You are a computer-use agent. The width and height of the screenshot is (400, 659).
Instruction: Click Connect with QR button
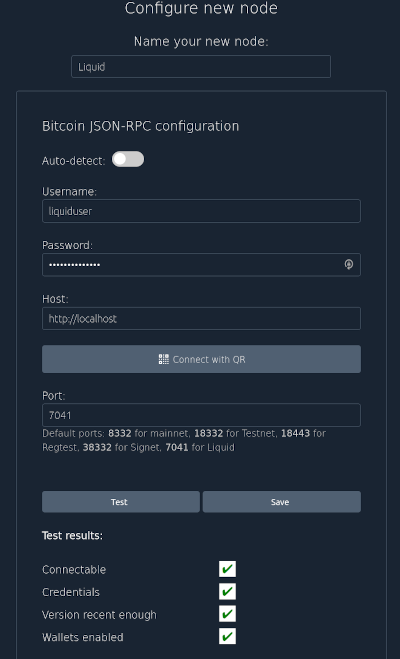click(x=201, y=359)
